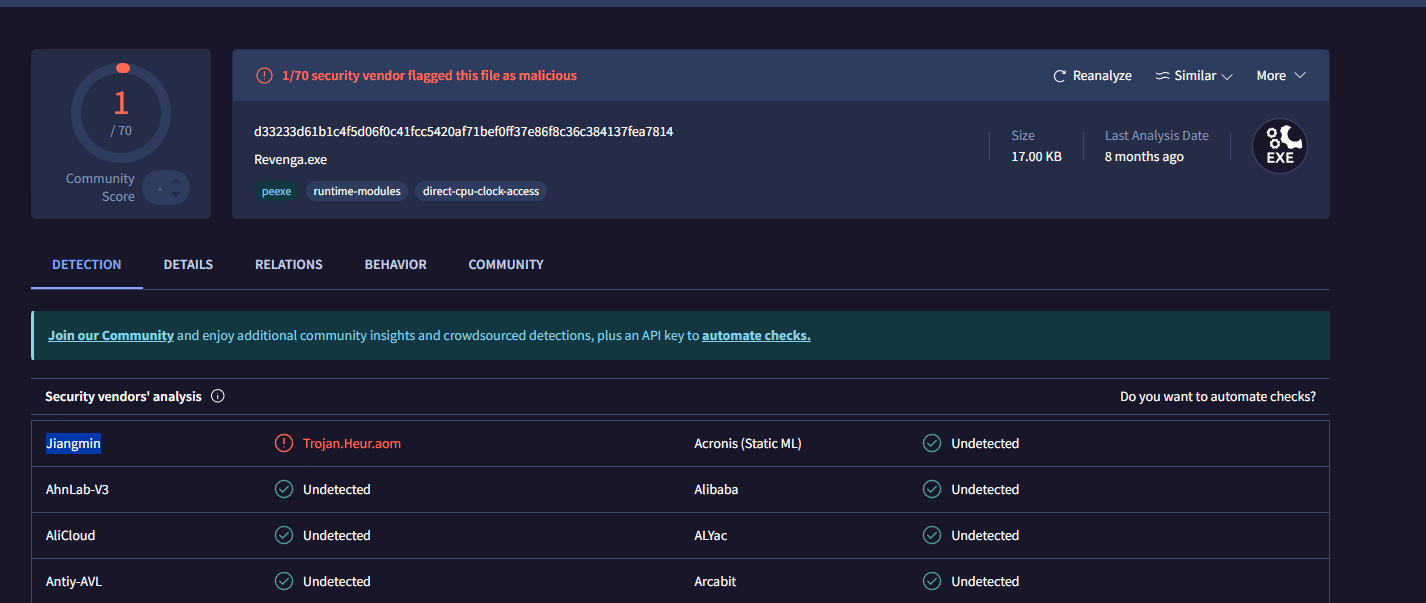Viewport: 1426px width, 603px height.
Task: Click the Join our Community link
Action: [111, 336]
